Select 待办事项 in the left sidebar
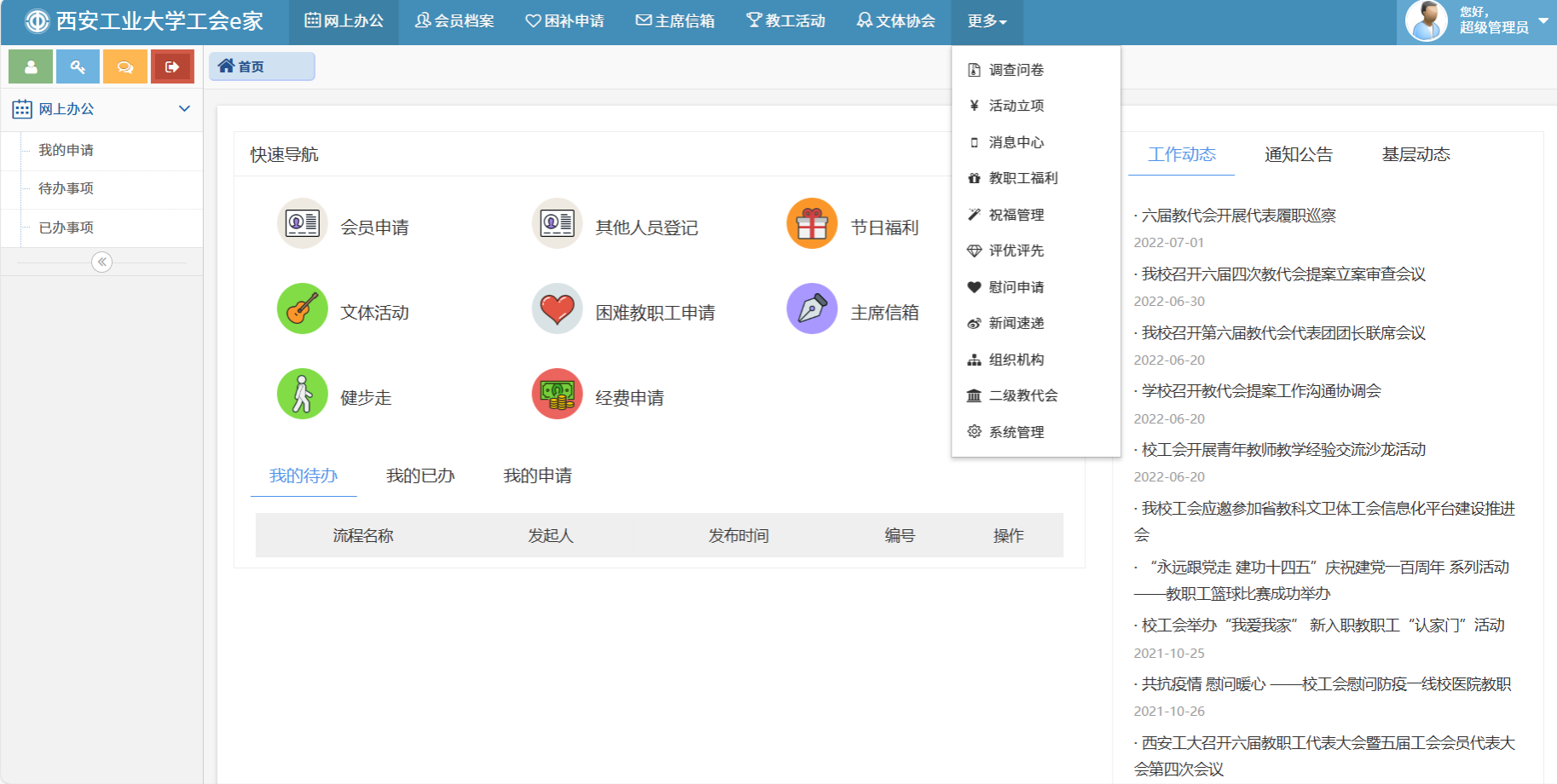Image resolution: width=1557 pixels, height=784 pixels. click(x=67, y=188)
